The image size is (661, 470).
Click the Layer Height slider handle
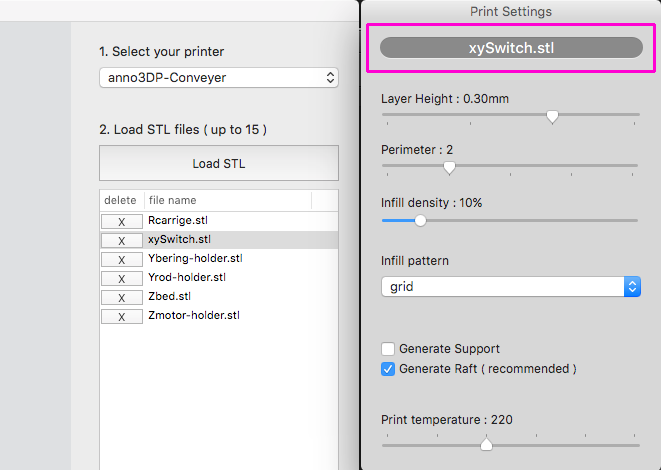click(x=552, y=116)
